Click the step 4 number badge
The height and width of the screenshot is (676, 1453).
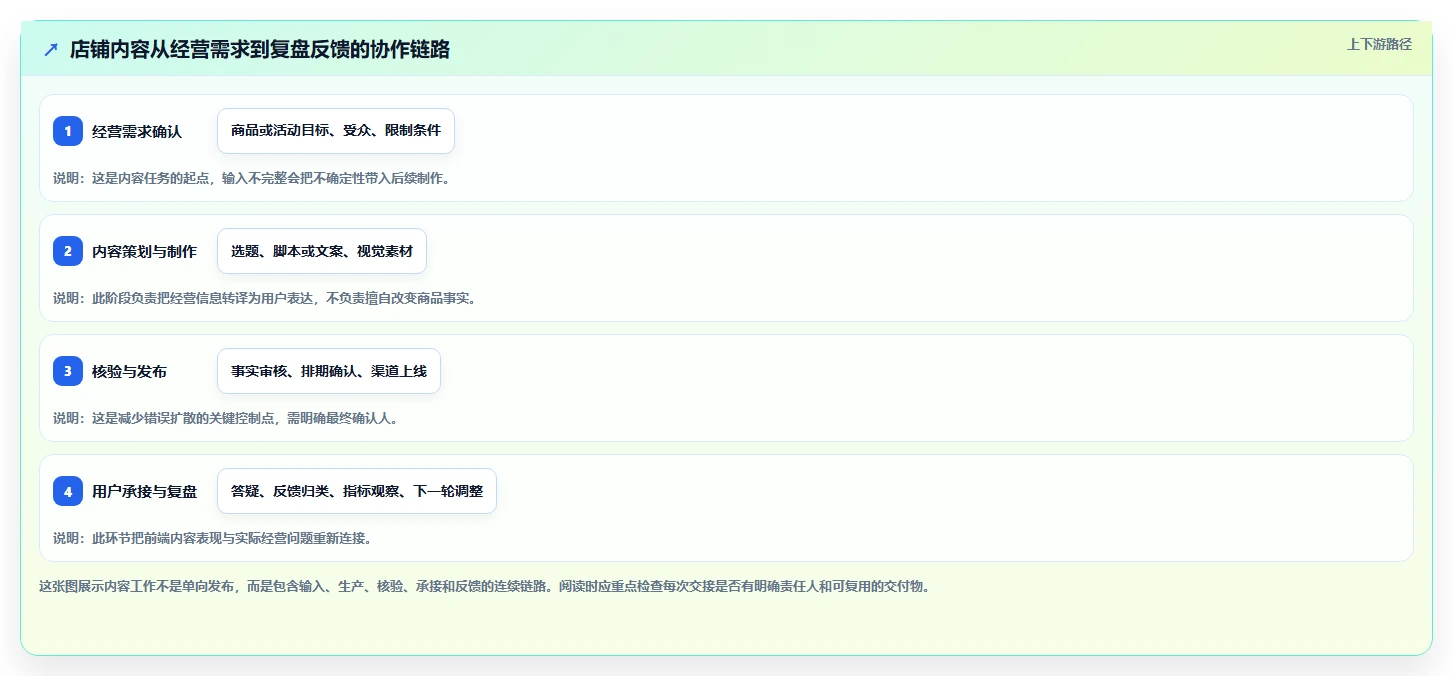coord(68,491)
